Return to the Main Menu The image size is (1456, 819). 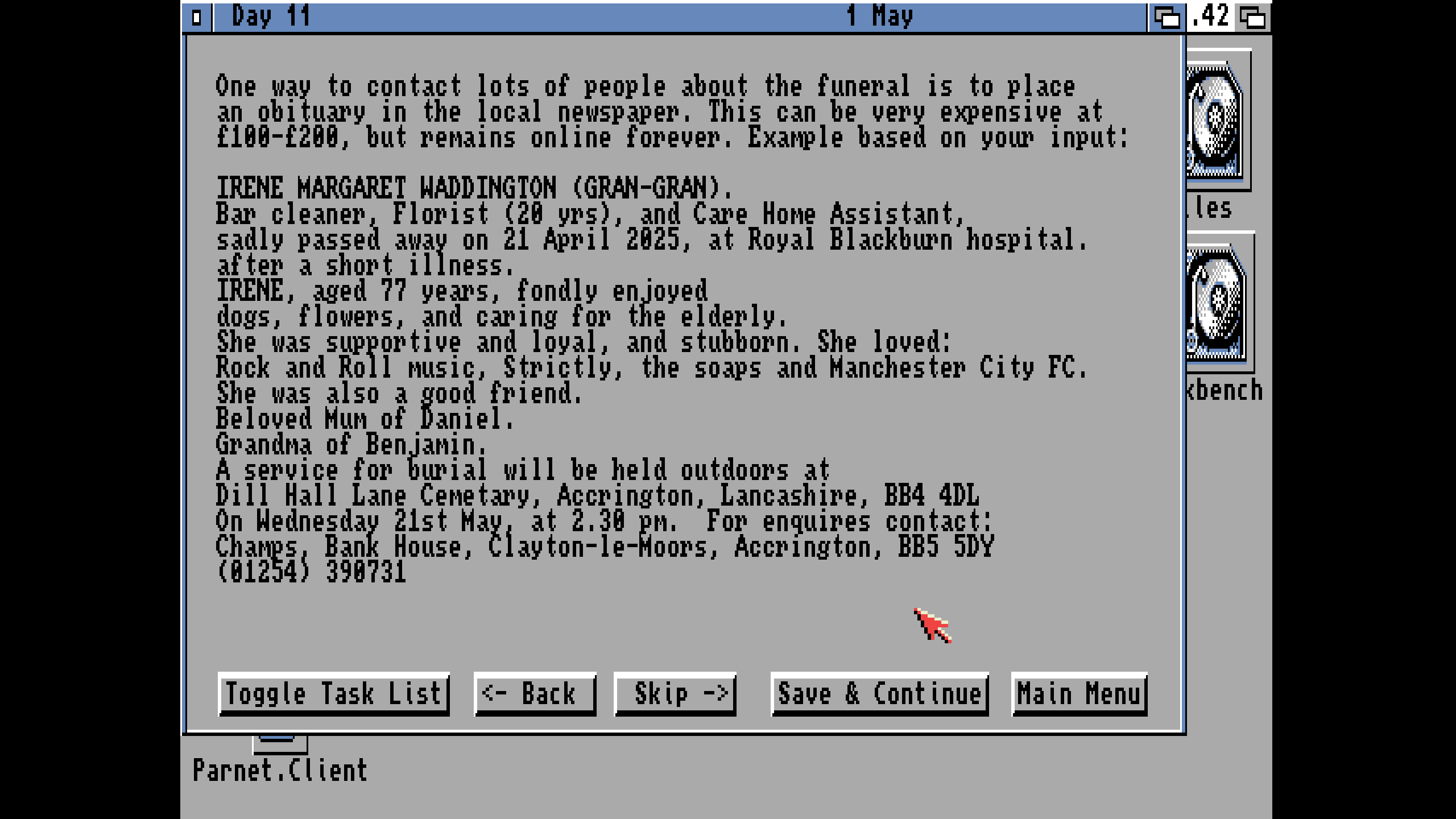tap(1079, 694)
